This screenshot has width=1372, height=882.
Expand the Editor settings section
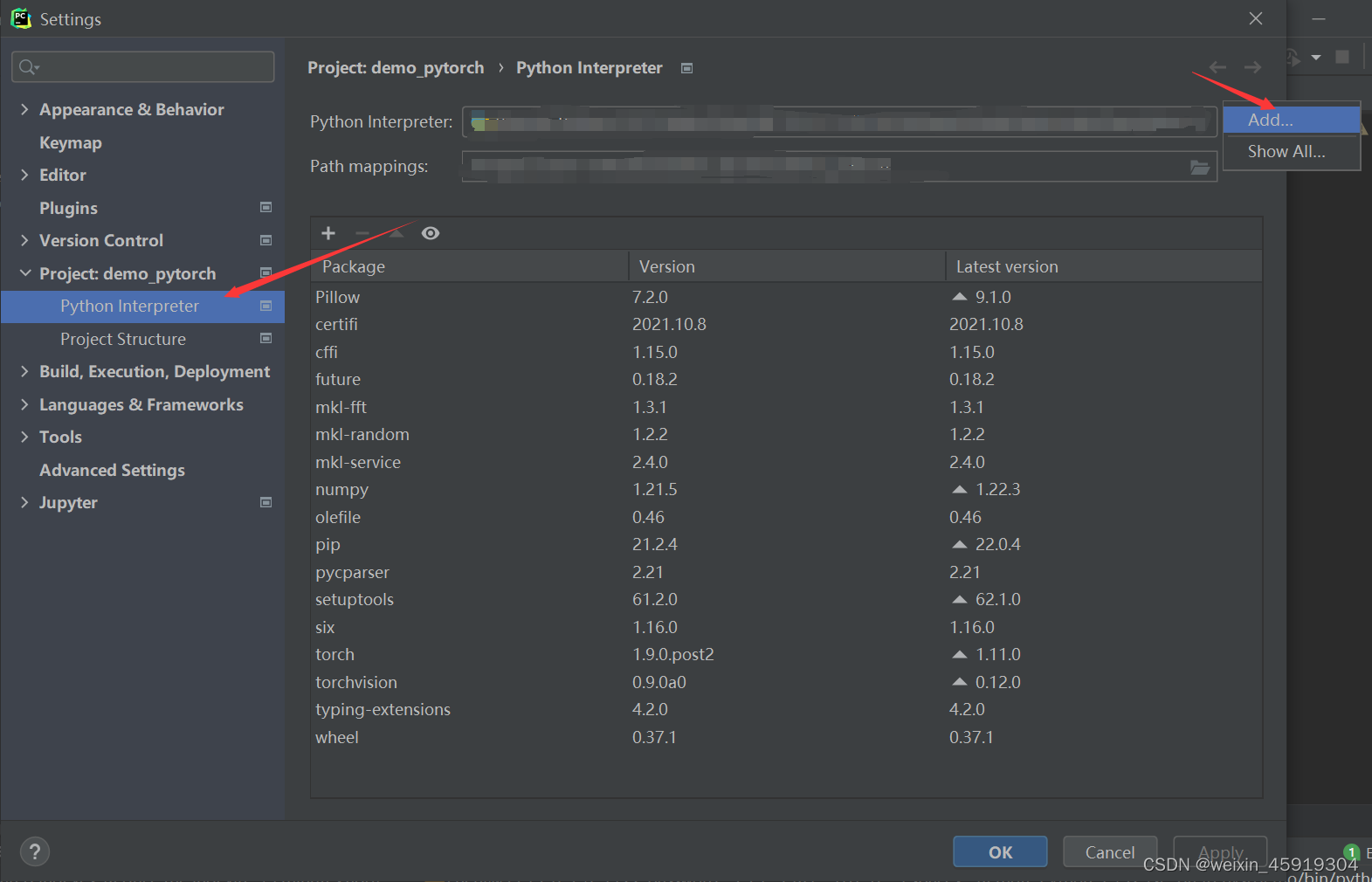[24, 175]
